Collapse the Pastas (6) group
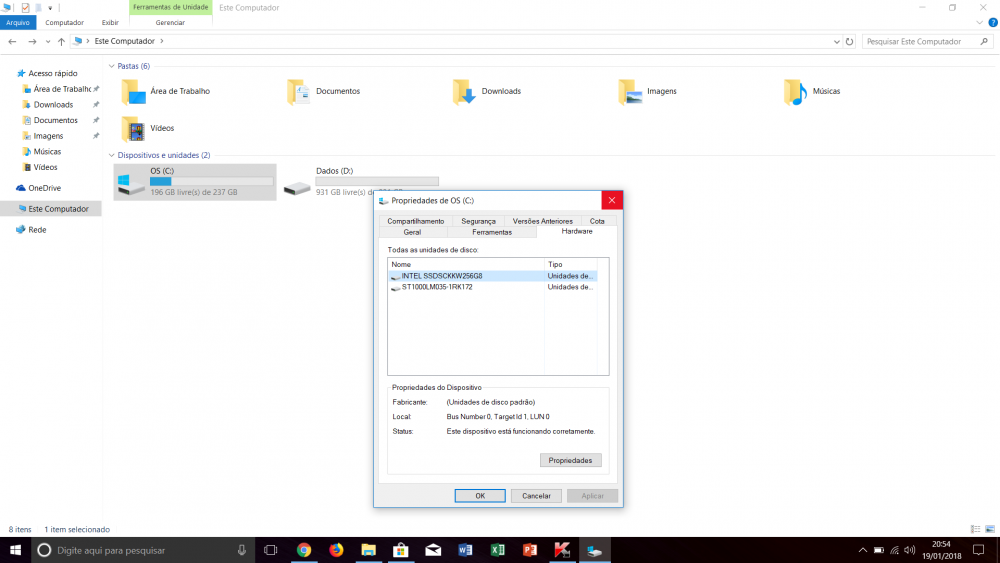 click(x=112, y=66)
